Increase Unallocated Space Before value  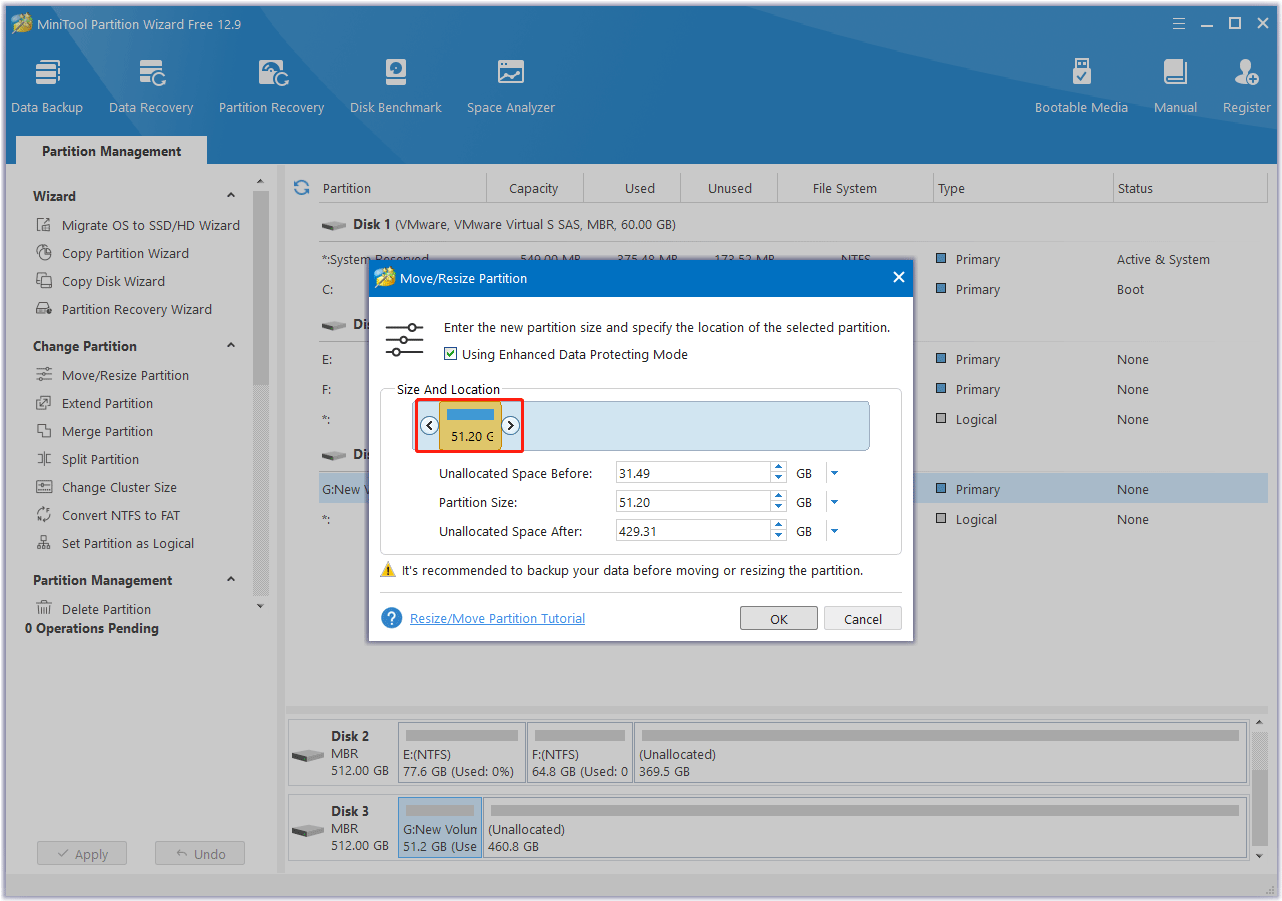pyautogui.click(x=779, y=468)
